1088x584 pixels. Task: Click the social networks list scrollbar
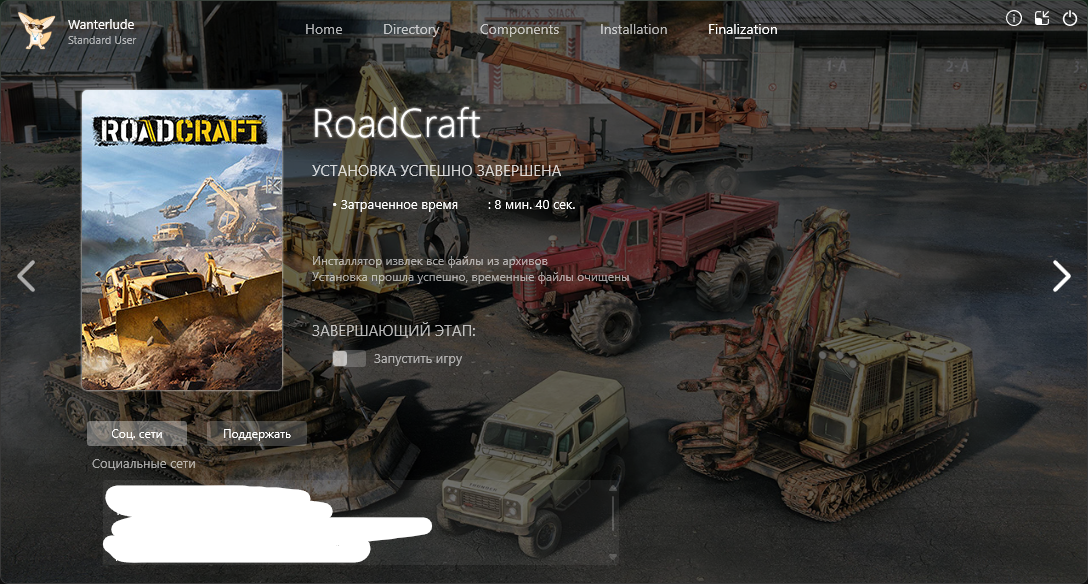(613, 513)
